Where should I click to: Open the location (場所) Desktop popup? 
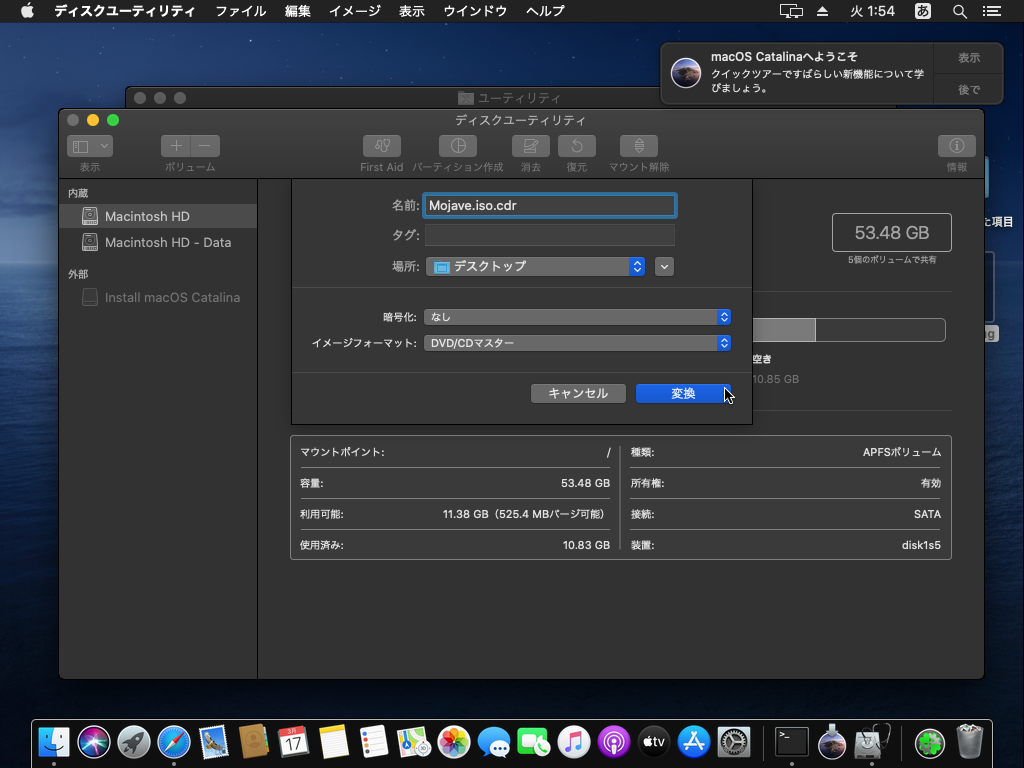coord(536,266)
